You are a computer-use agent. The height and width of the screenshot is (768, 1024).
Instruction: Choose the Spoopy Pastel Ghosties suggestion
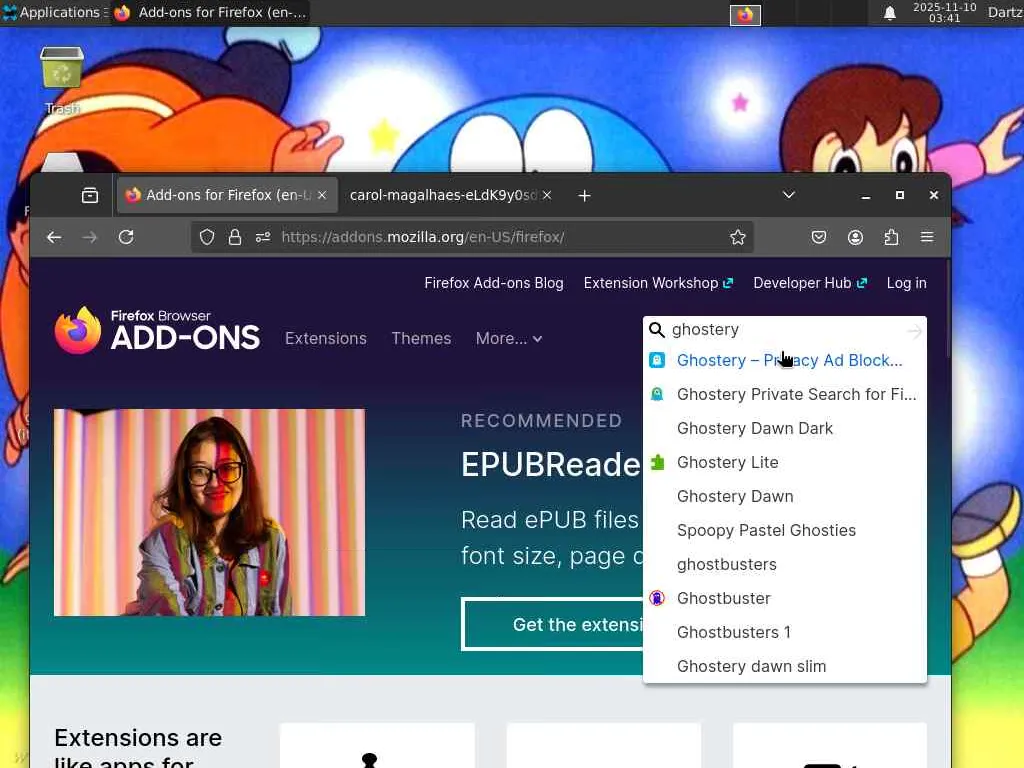click(785, 530)
